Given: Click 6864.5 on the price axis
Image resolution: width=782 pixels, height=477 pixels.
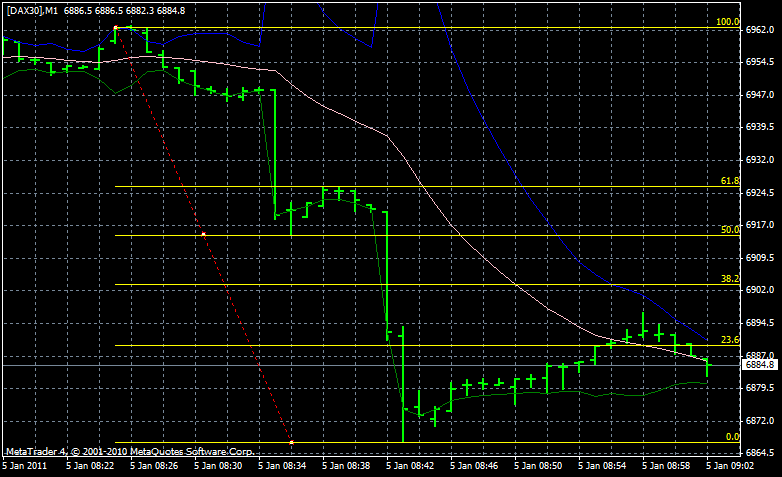Looking at the screenshot, I should [x=760, y=454].
